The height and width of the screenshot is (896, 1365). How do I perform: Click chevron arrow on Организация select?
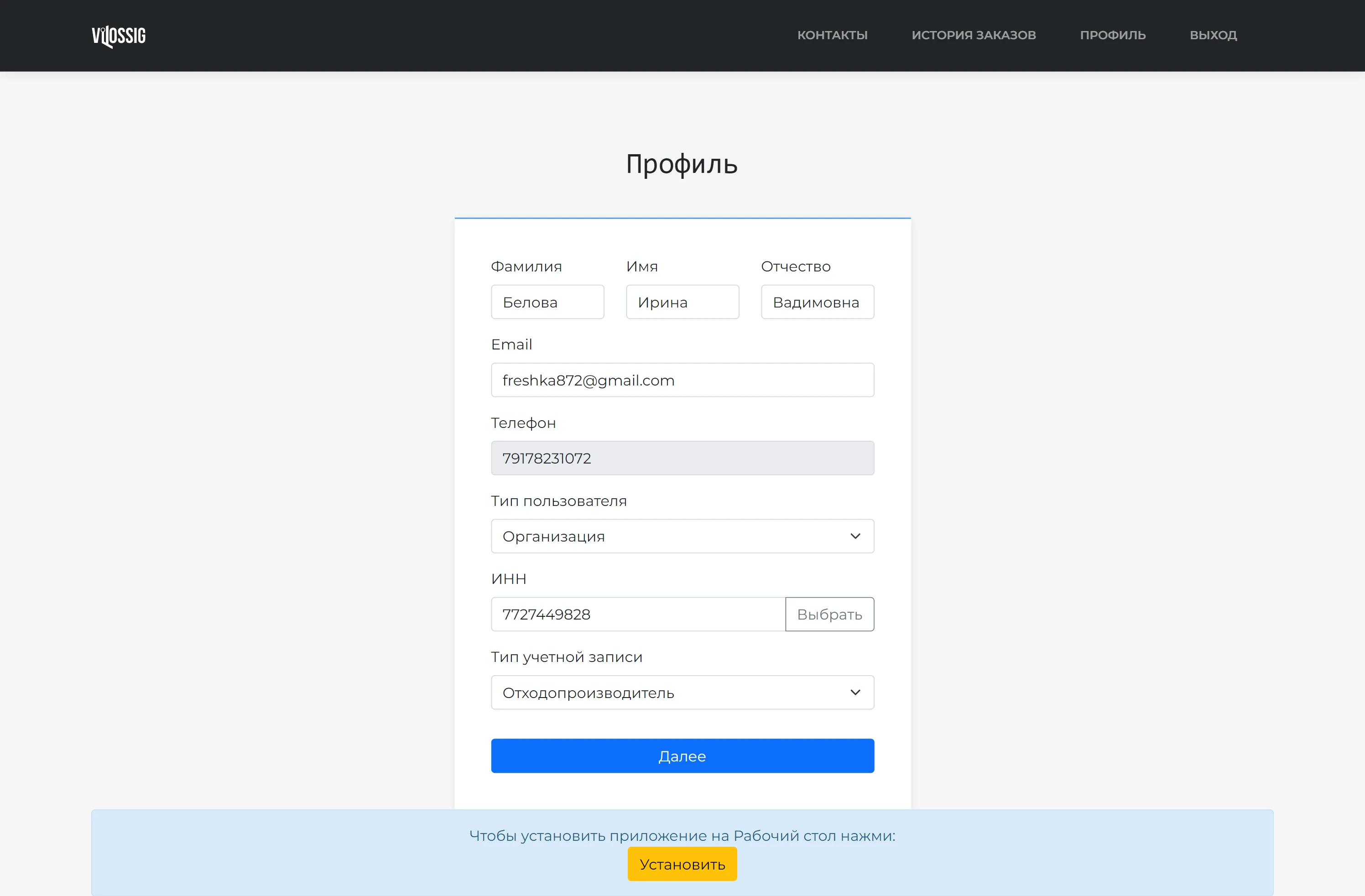(855, 536)
